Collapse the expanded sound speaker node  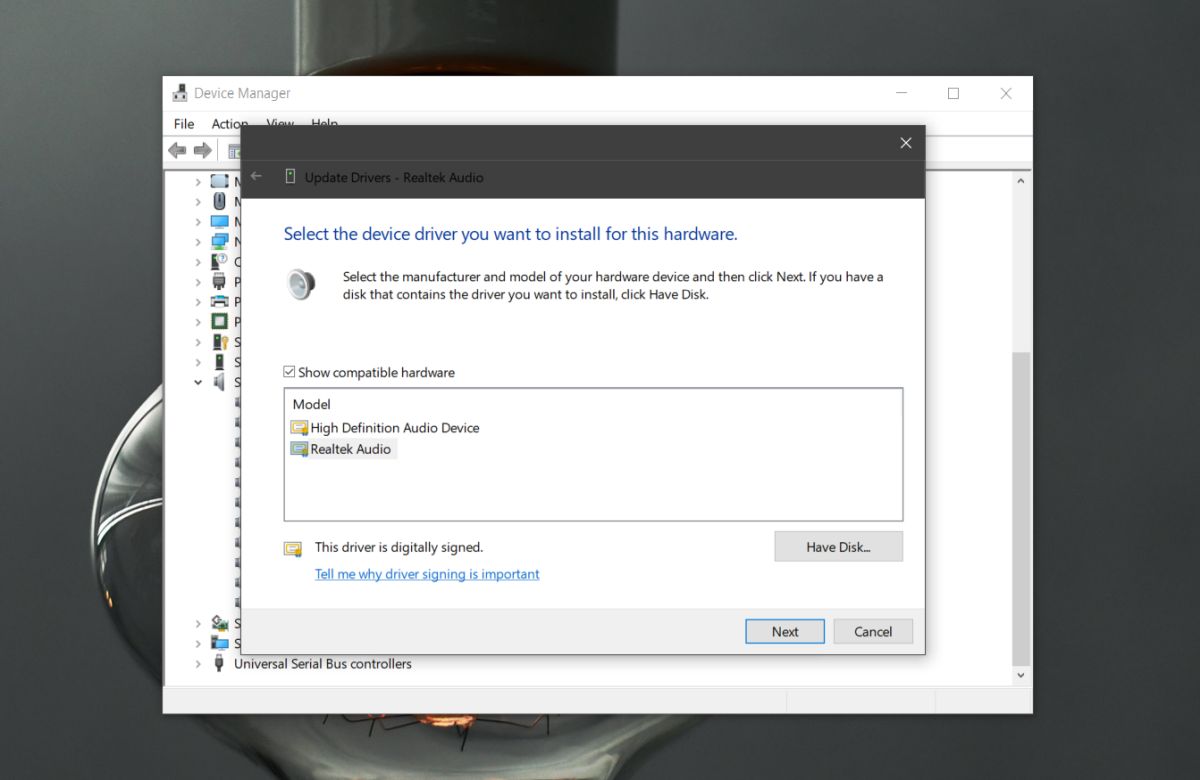[x=198, y=382]
